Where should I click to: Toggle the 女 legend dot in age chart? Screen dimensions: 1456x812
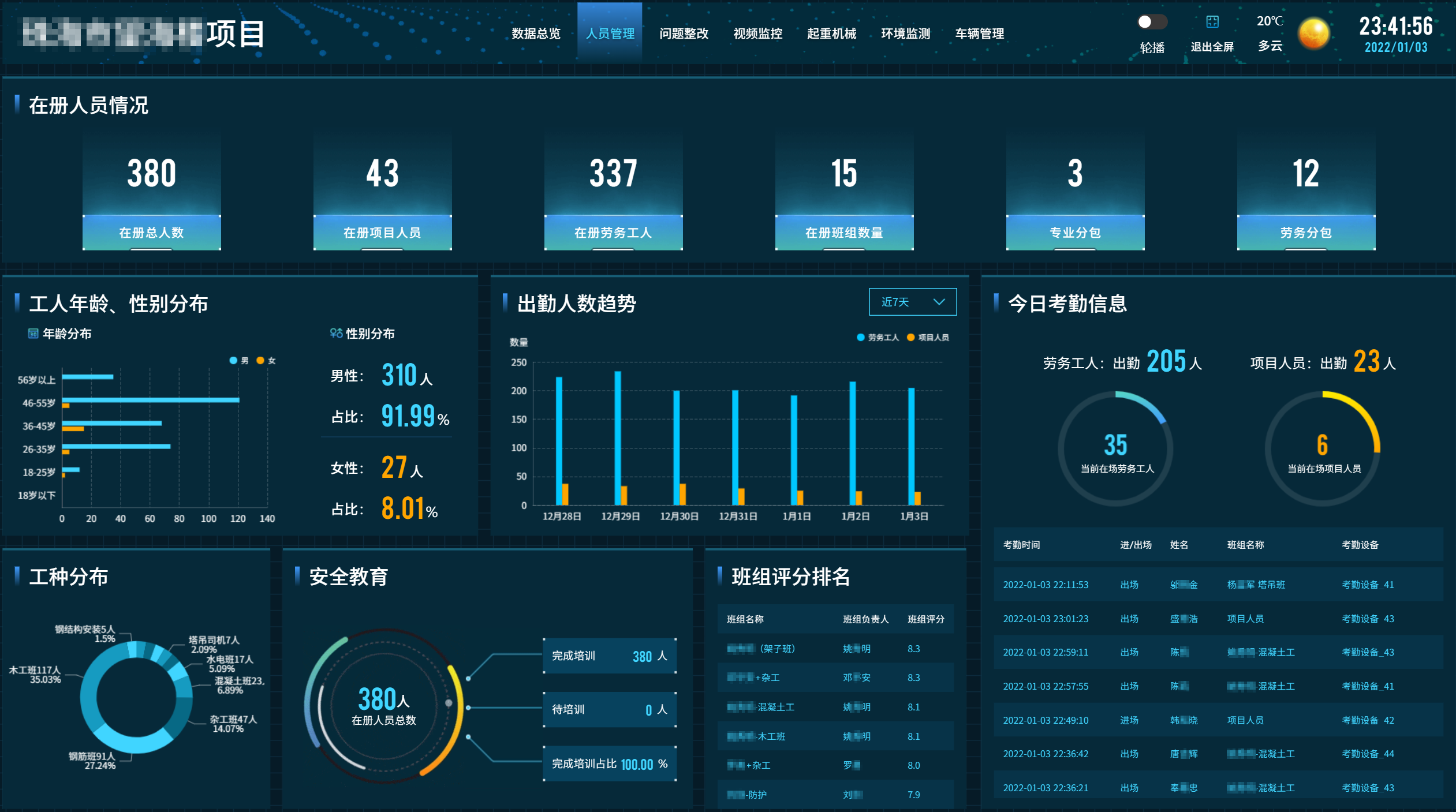(x=260, y=361)
